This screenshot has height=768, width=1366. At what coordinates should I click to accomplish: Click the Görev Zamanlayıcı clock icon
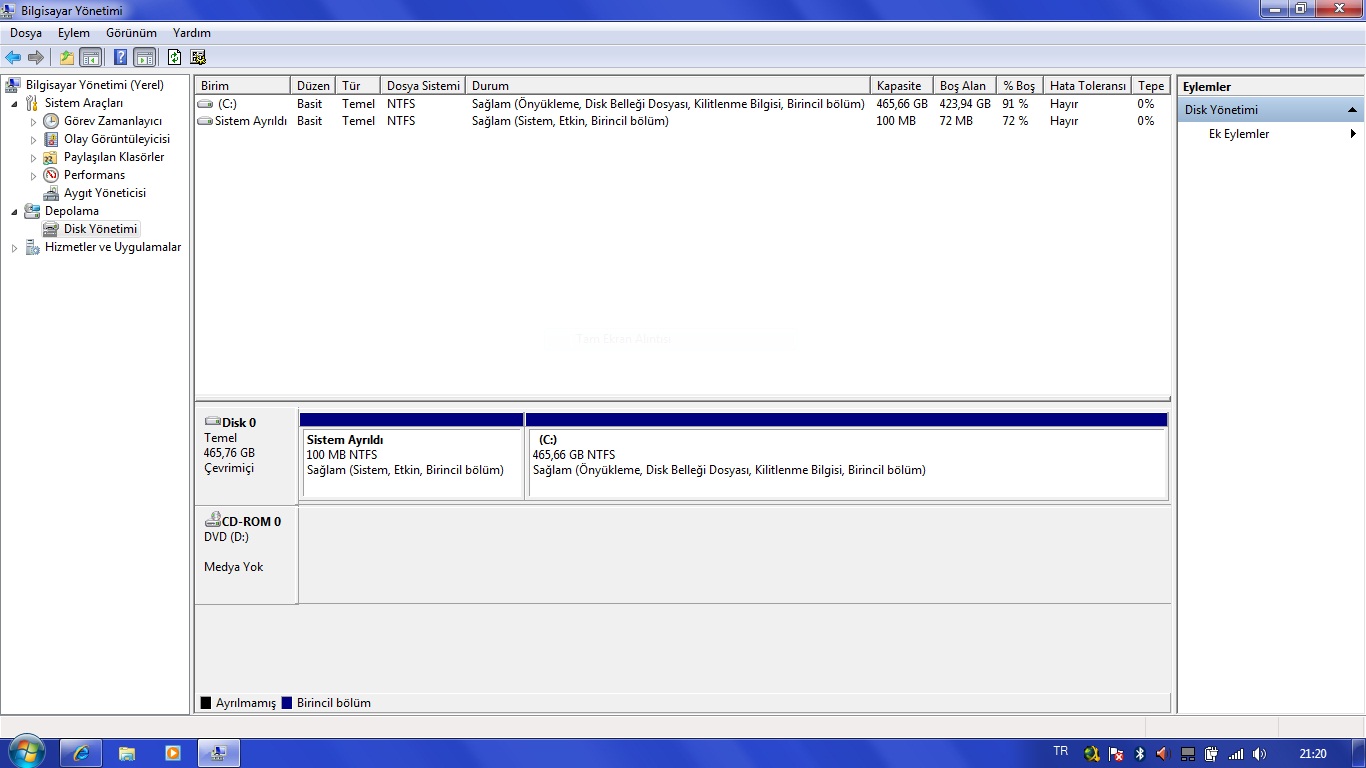[x=51, y=121]
